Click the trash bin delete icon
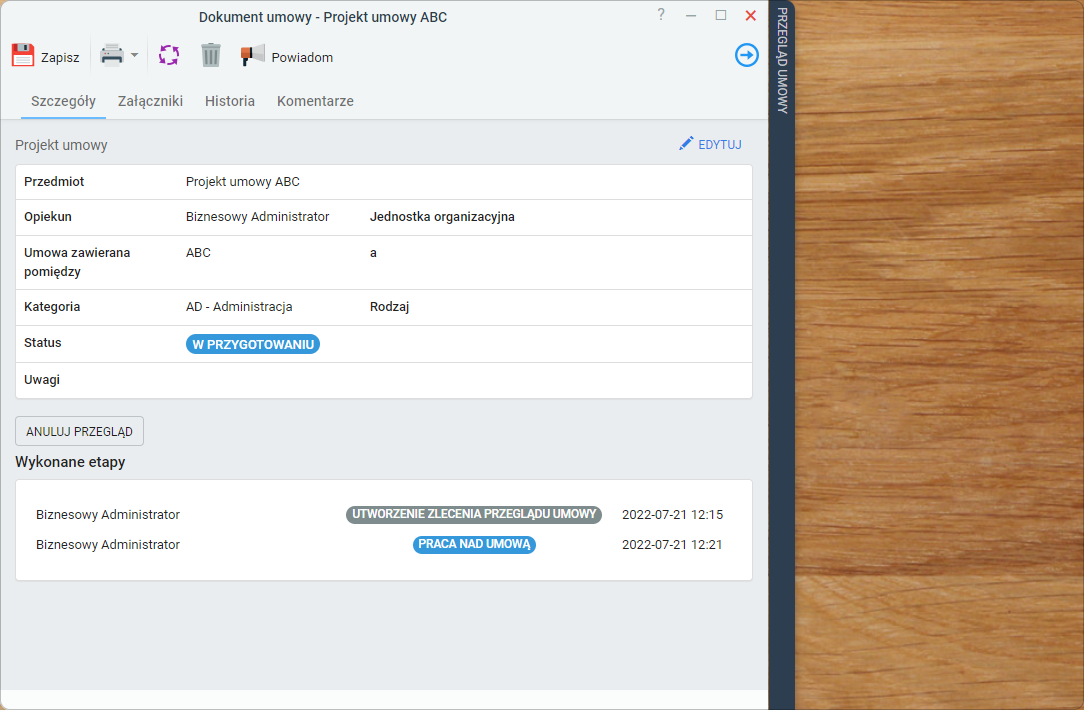The width and height of the screenshot is (1084, 710). (x=211, y=55)
